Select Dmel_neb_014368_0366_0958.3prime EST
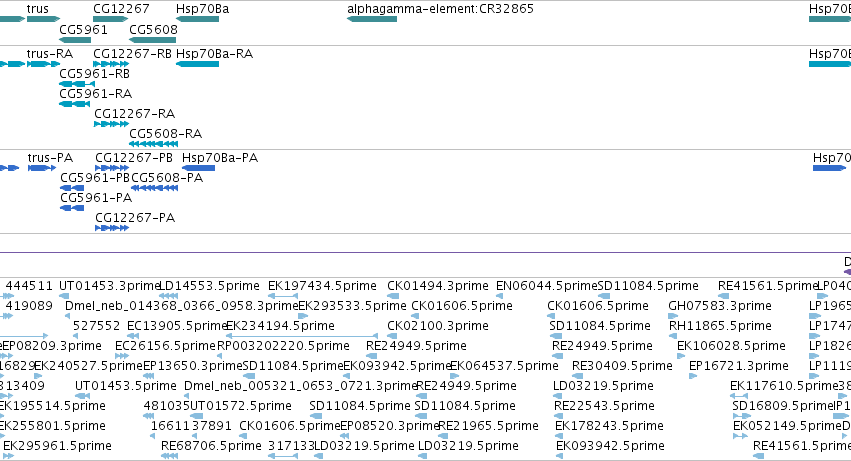This screenshot has height=461, width=851. [x=182, y=306]
